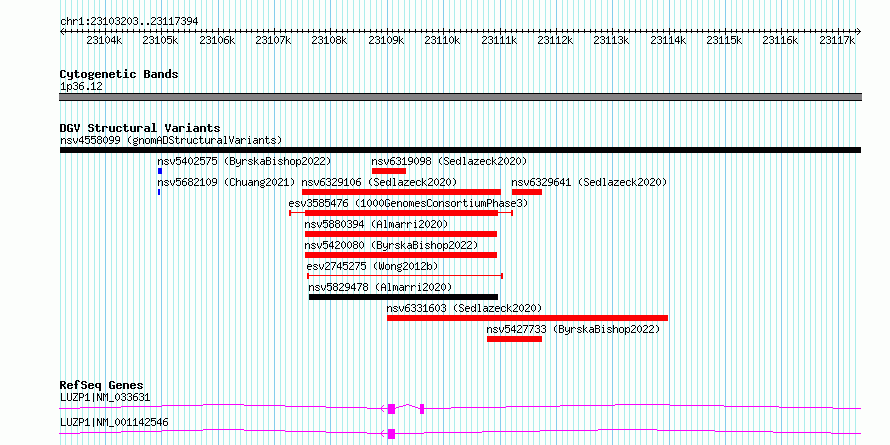Click the 23117k ruler tick label
This screenshot has width=890, height=445.
(837, 40)
